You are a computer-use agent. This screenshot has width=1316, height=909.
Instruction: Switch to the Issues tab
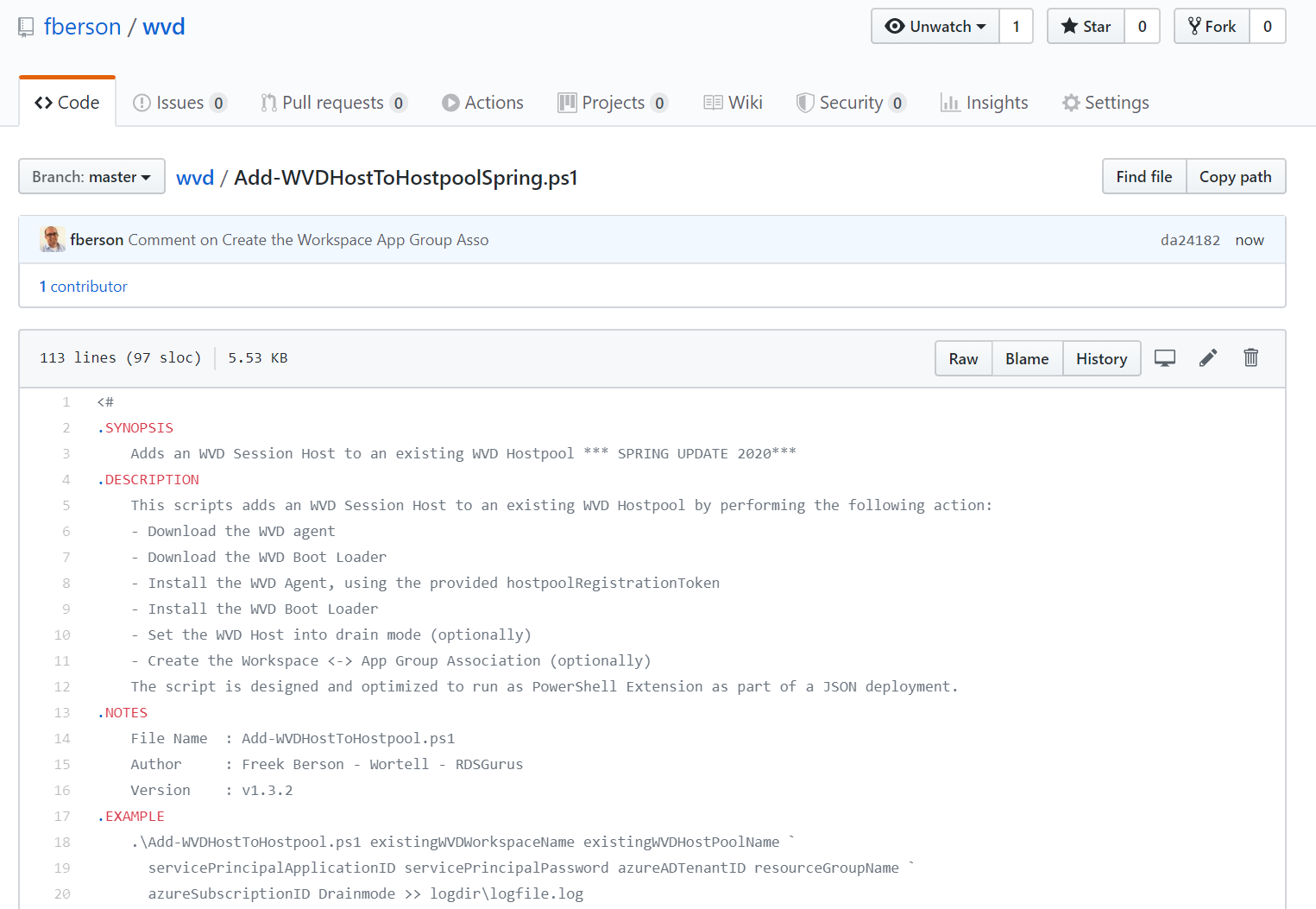click(x=179, y=103)
